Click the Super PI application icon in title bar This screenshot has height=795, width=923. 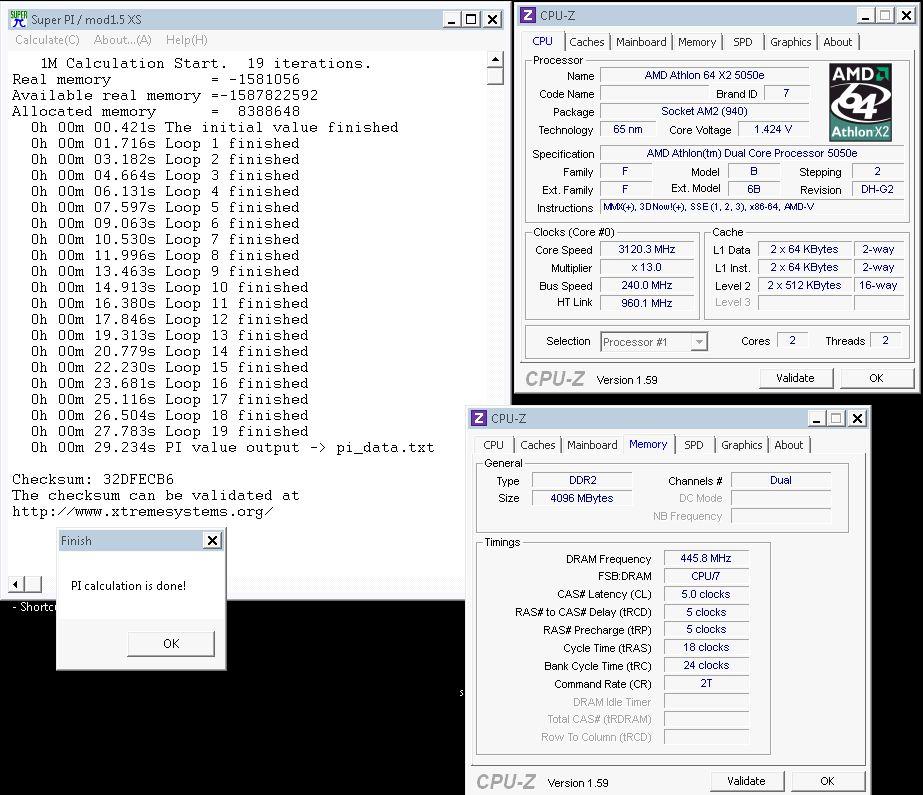[19, 19]
